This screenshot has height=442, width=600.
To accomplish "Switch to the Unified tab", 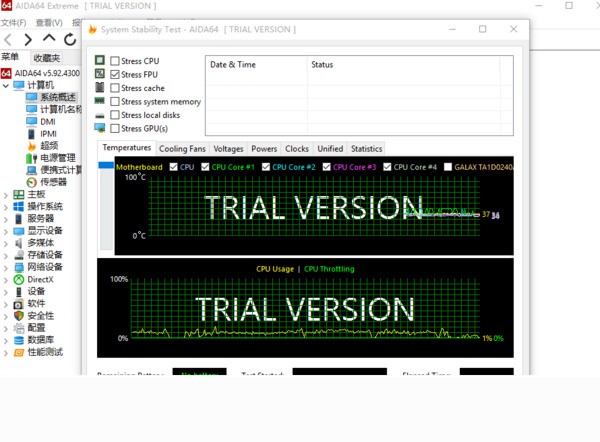I will pyautogui.click(x=330, y=148).
